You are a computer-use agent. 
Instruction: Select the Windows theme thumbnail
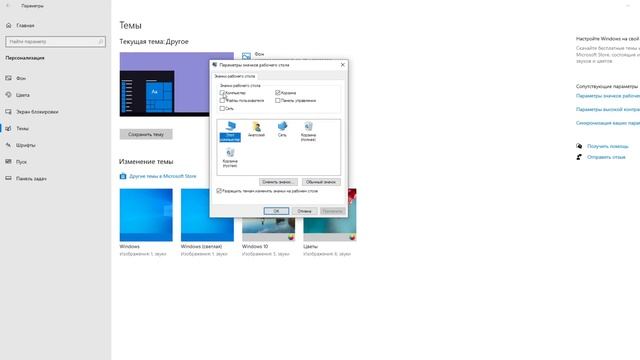(146, 215)
